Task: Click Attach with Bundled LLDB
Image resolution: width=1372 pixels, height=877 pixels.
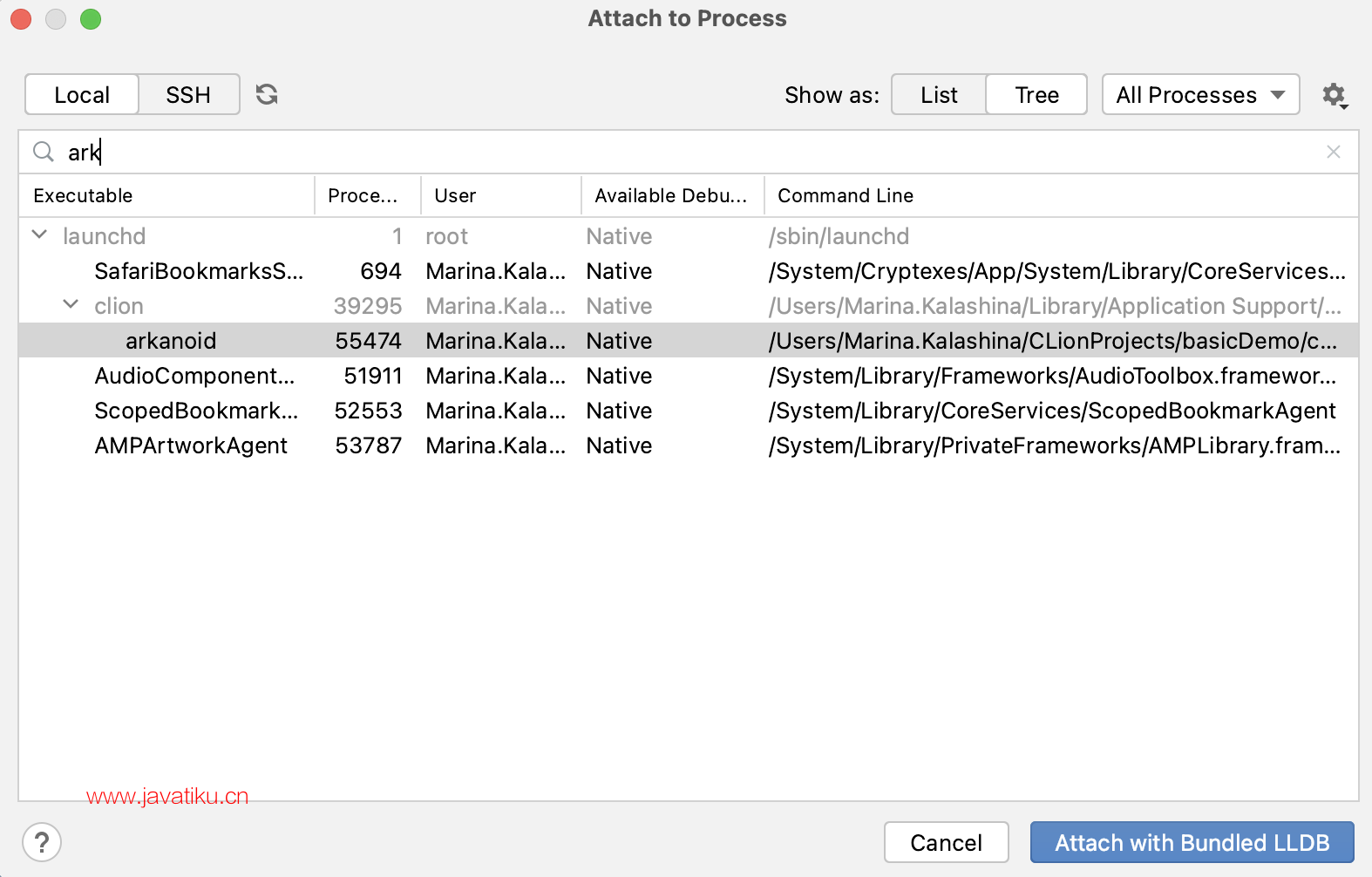Action: pyautogui.click(x=1192, y=842)
